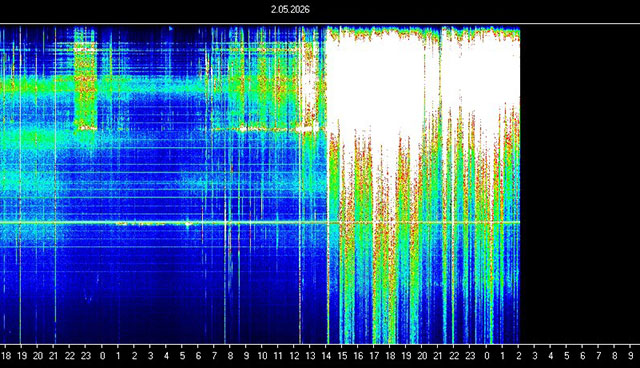Image resolution: width=640 pixels, height=368 pixels.
Task: Click the hour 14 axis label
Action: tap(326, 356)
